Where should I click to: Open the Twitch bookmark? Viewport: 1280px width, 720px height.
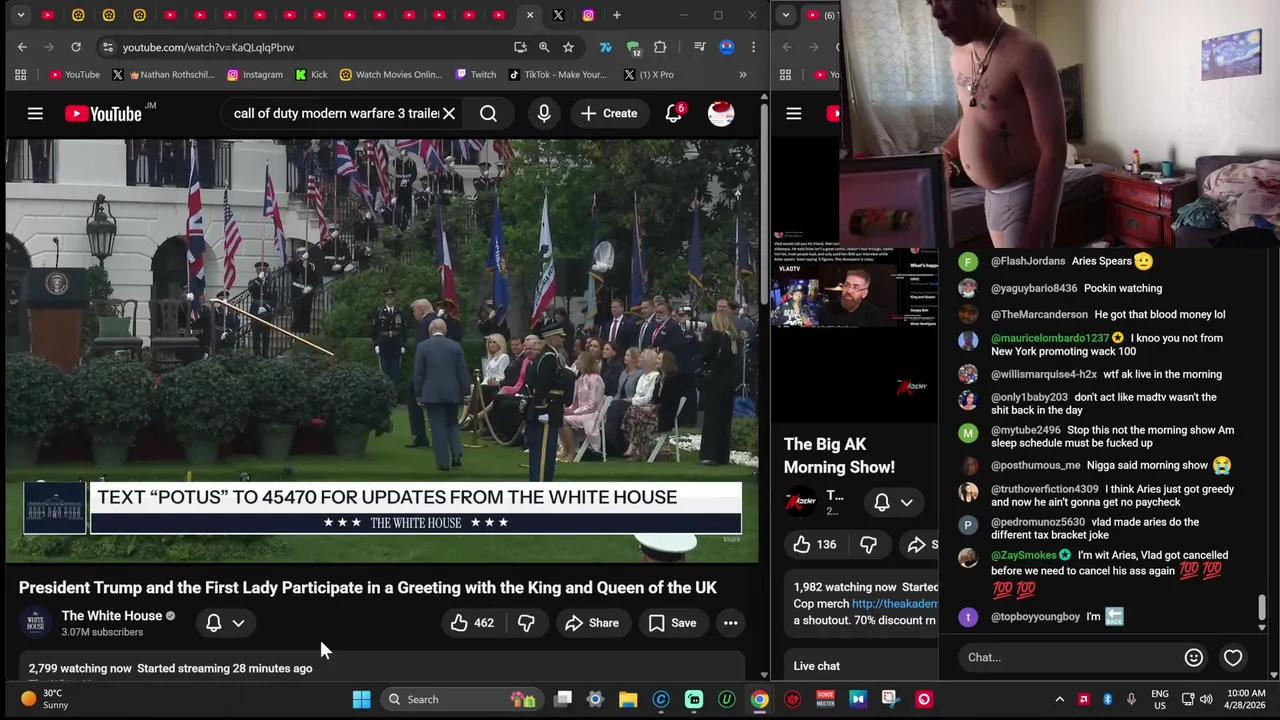[x=475, y=74]
